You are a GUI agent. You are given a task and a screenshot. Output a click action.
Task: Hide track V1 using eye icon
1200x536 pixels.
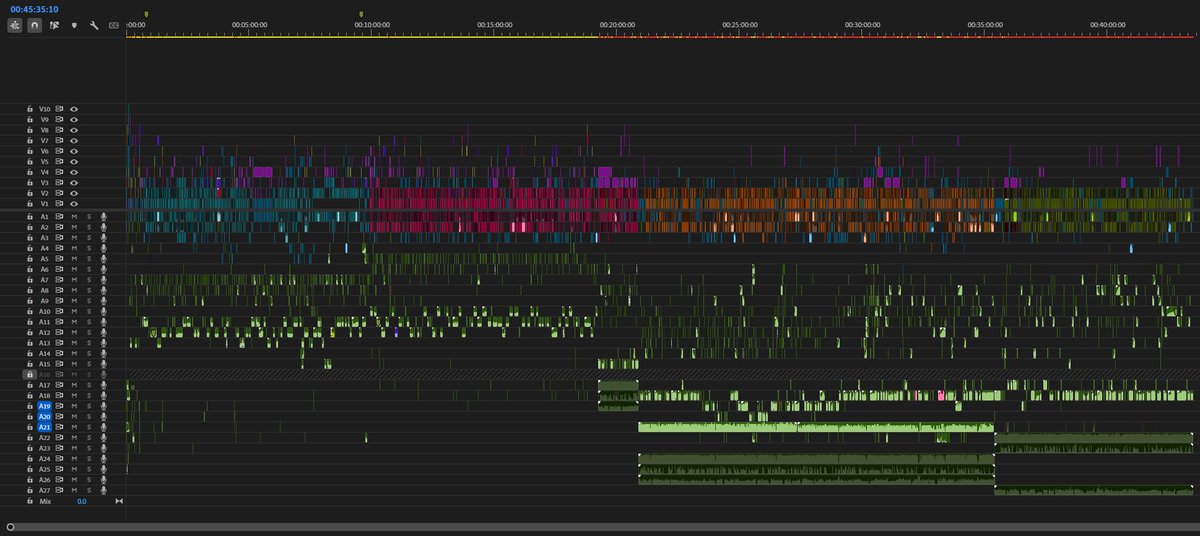point(74,204)
